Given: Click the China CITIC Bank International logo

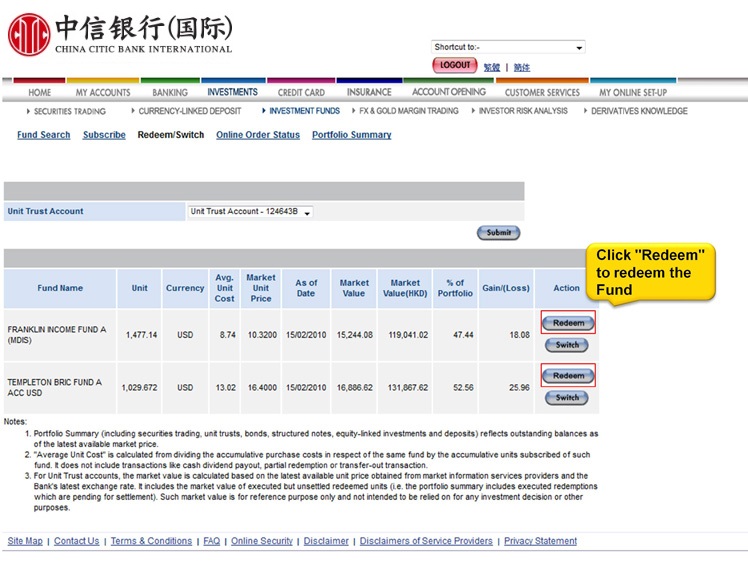Looking at the screenshot, I should [x=120, y=34].
